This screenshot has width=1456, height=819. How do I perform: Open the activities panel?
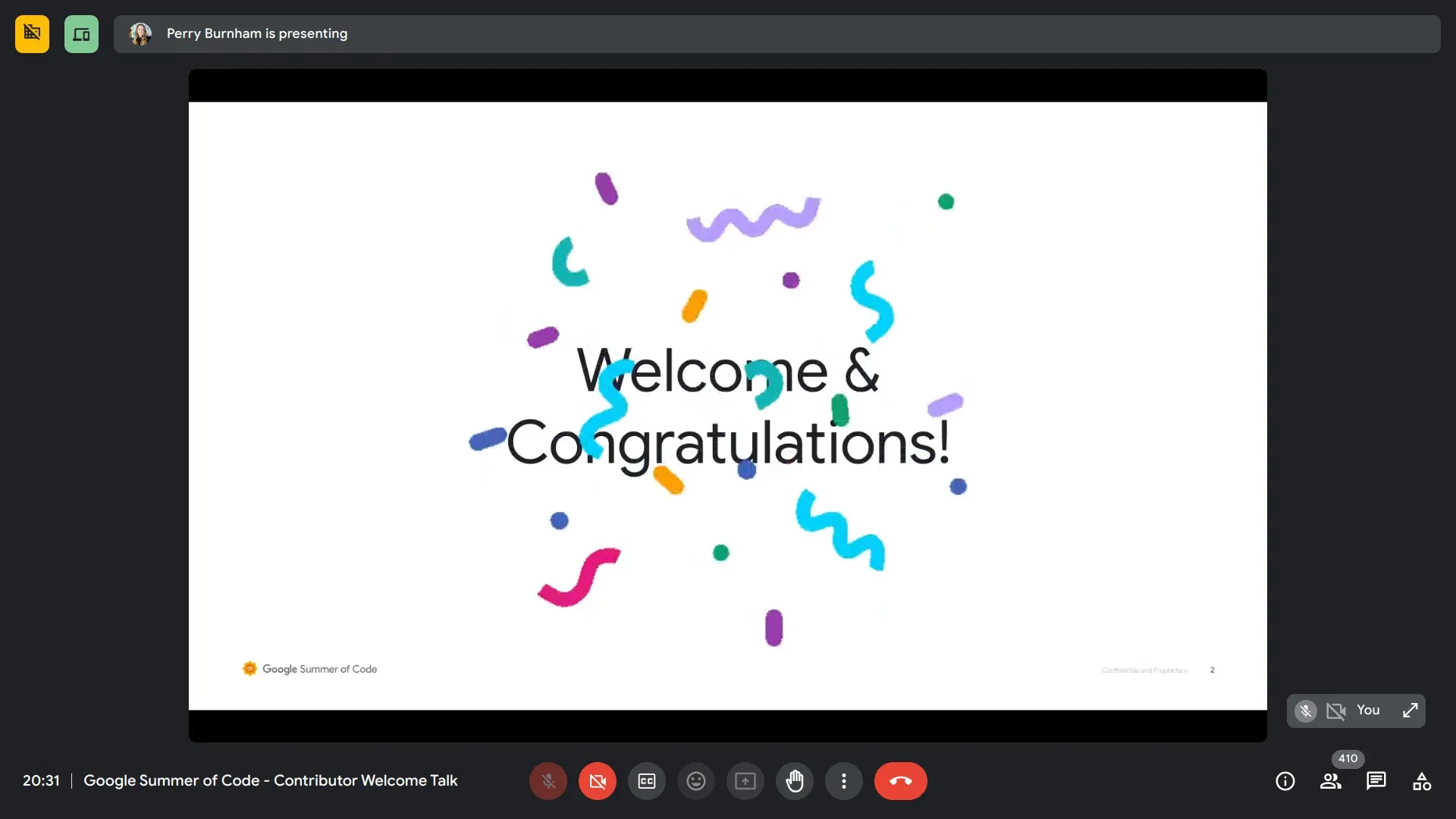coord(1422,781)
